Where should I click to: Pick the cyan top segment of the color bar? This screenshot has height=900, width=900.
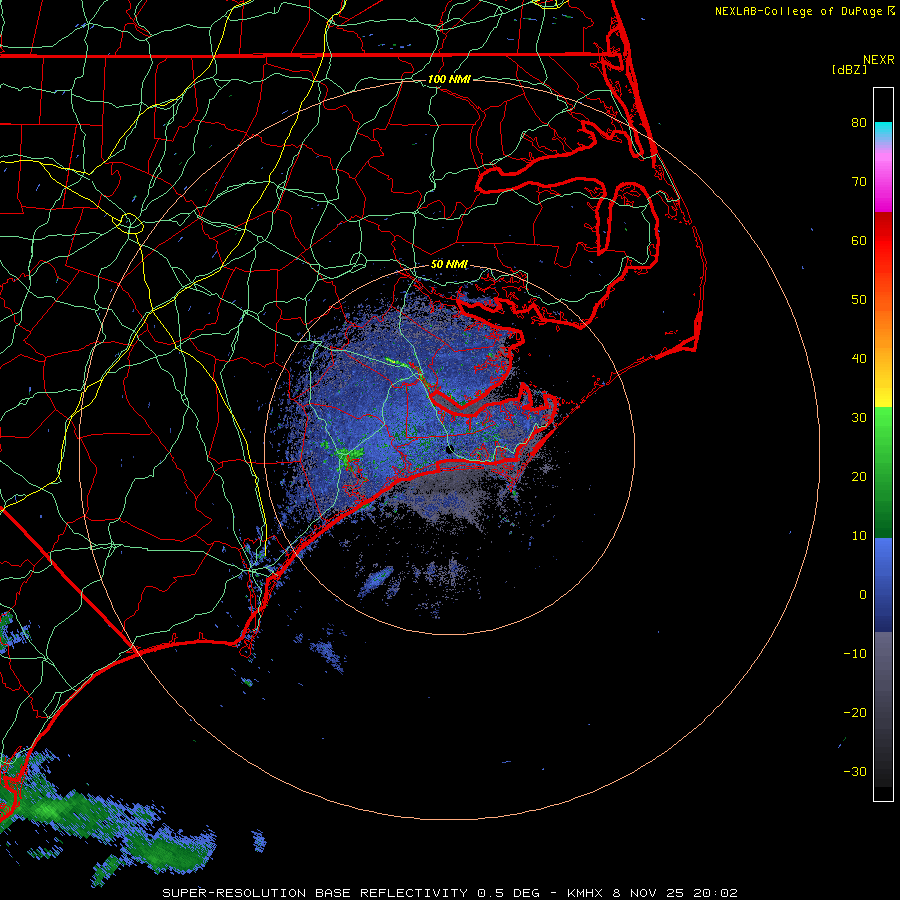883,131
